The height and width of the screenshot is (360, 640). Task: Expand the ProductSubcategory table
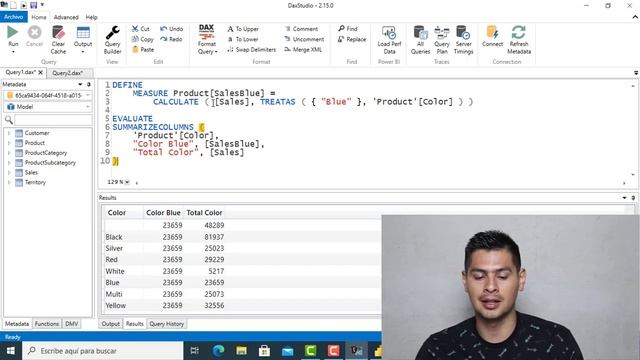[9, 162]
